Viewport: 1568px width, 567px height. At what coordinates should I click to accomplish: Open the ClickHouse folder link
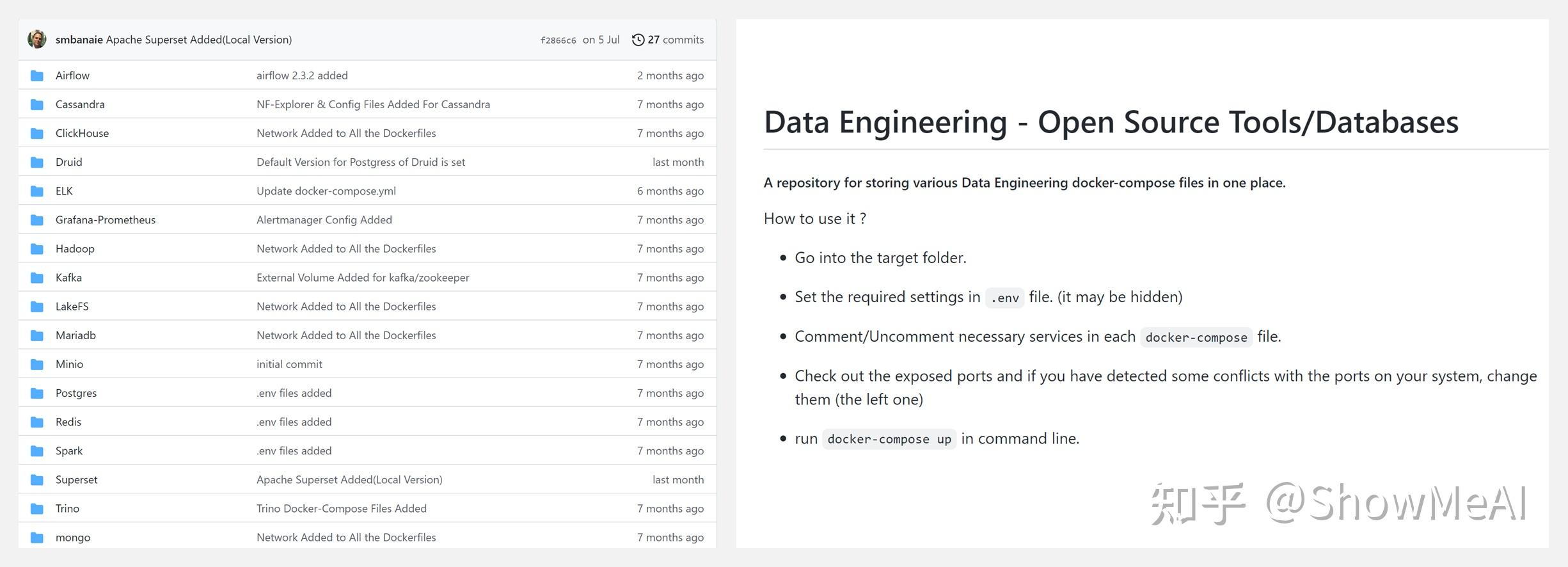click(82, 133)
